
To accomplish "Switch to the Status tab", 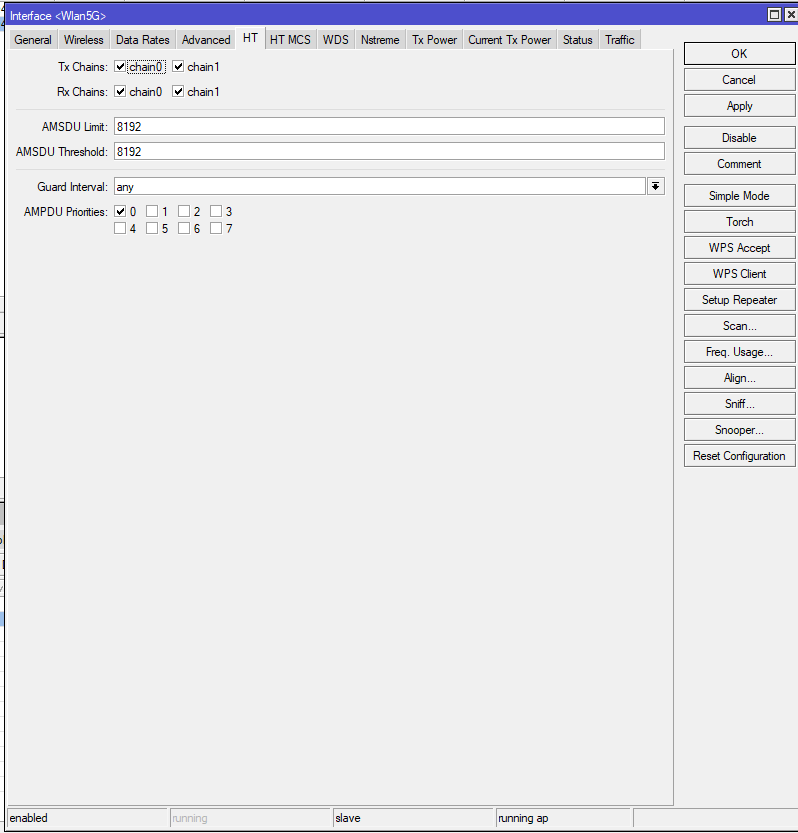I will pyautogui.click(x=578, y=40).
